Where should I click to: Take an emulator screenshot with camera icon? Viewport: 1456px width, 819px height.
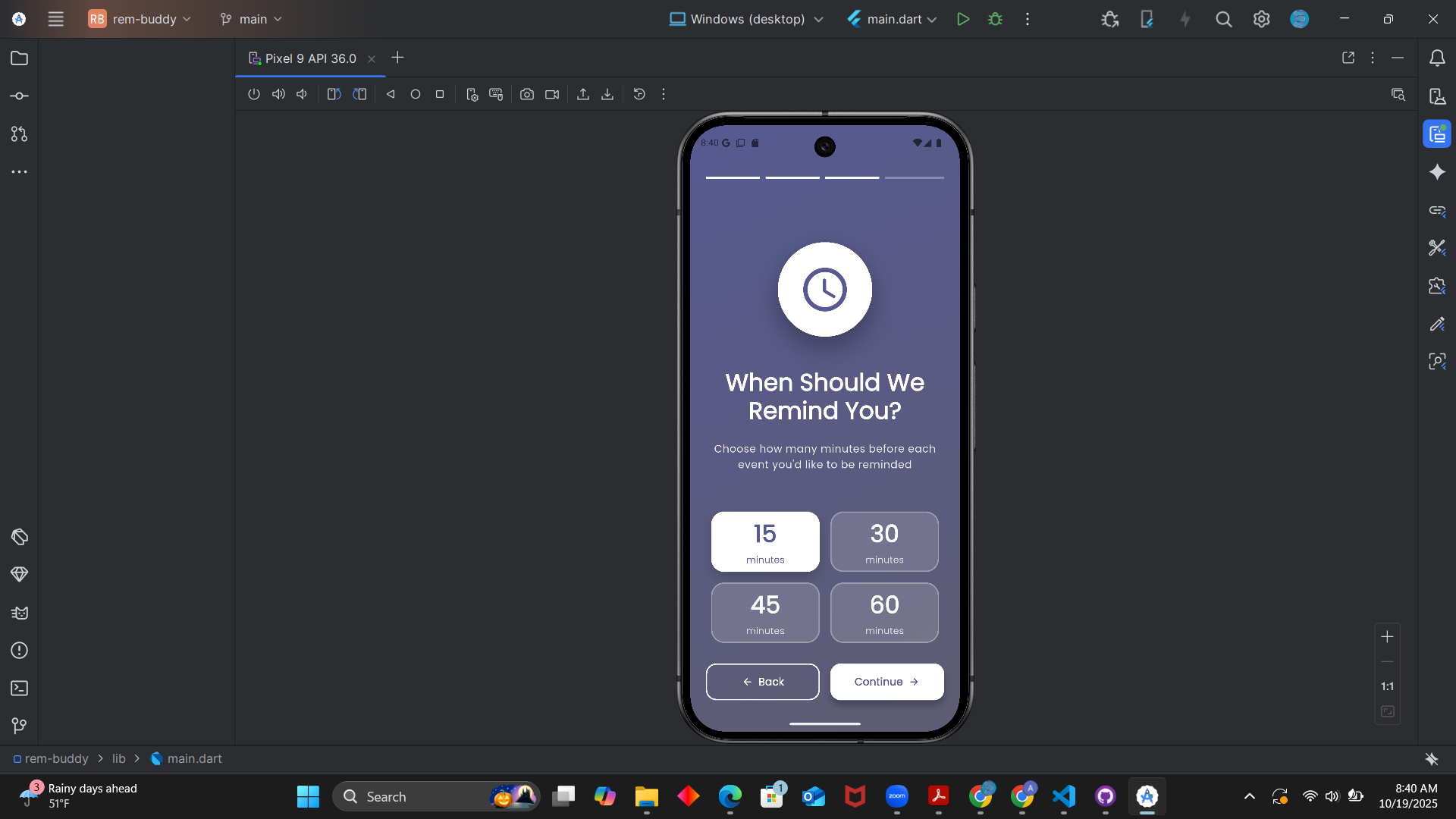(x=527, y=94)
